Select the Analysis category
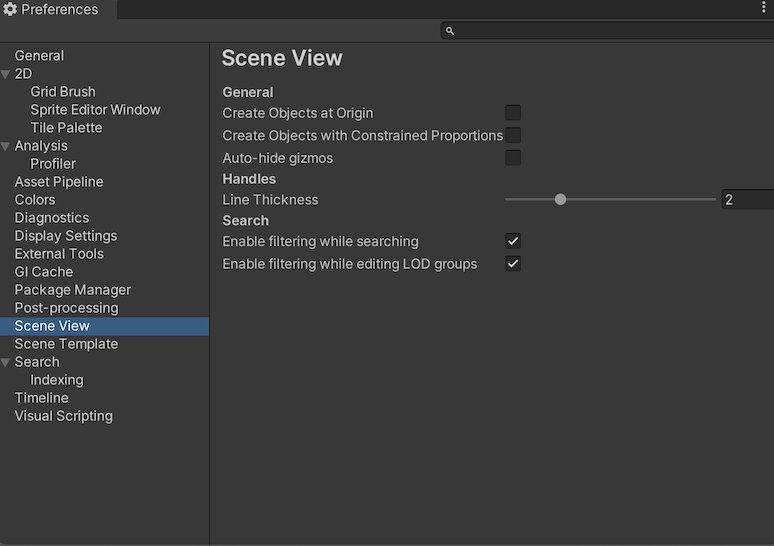This screenshot has height=546, width=774. (x=41, y=146)
